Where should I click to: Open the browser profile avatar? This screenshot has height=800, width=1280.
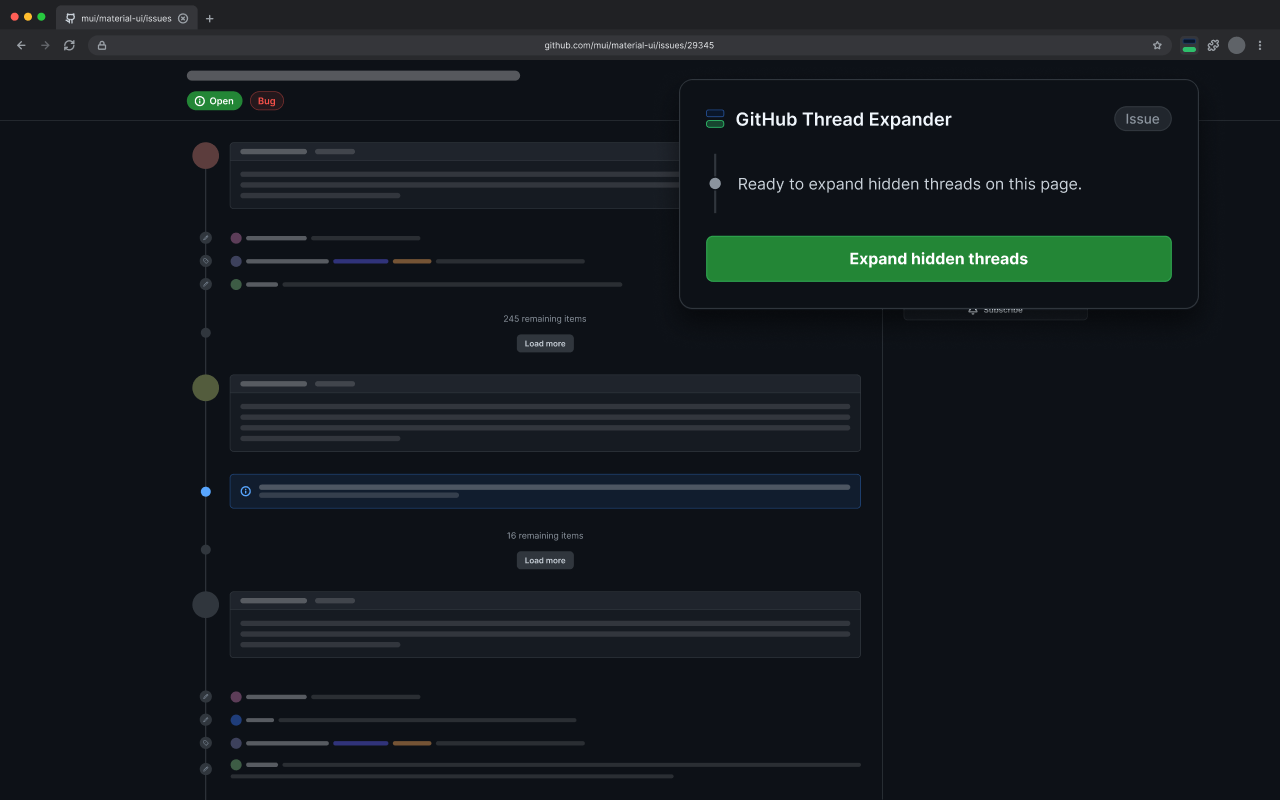pyautogui.click(x=1237, y=45)
